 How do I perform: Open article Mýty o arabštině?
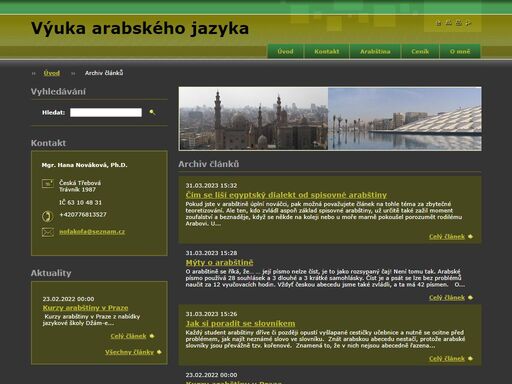coord(219,263)
